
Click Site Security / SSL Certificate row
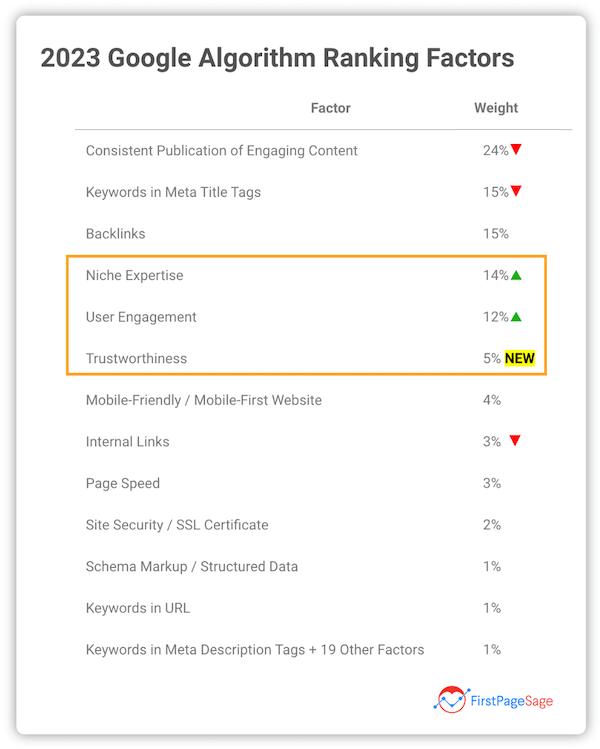[x=177, y=524]
